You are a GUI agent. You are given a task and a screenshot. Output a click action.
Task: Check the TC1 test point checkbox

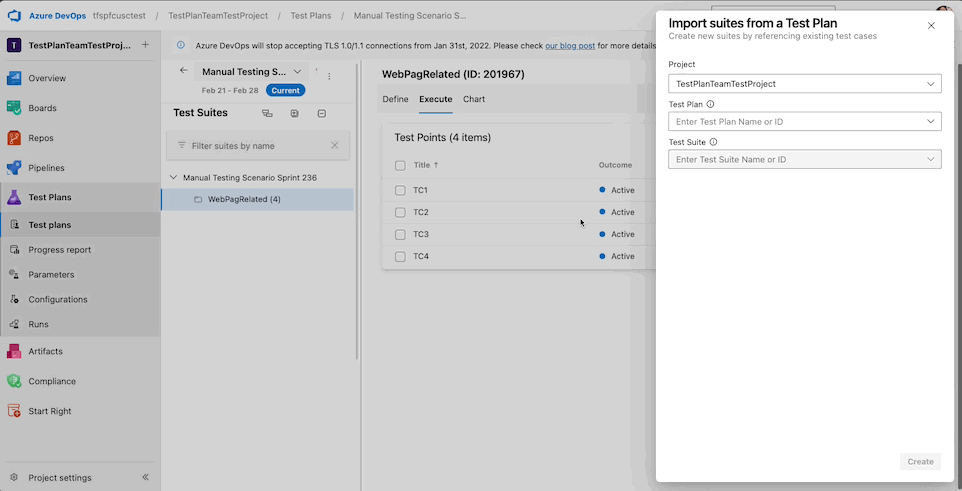coord(400,190)
